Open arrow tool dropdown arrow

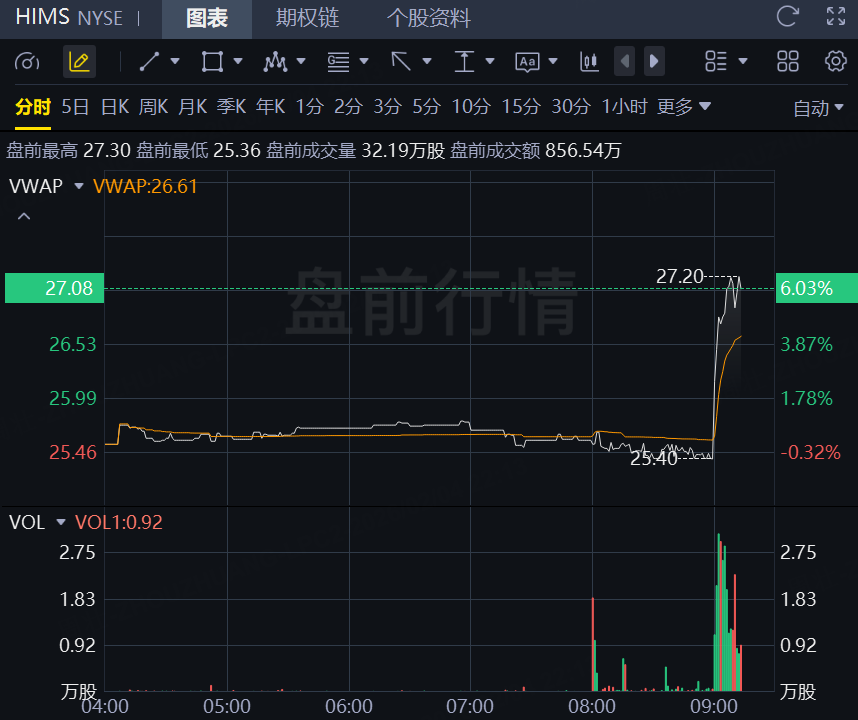427,61
